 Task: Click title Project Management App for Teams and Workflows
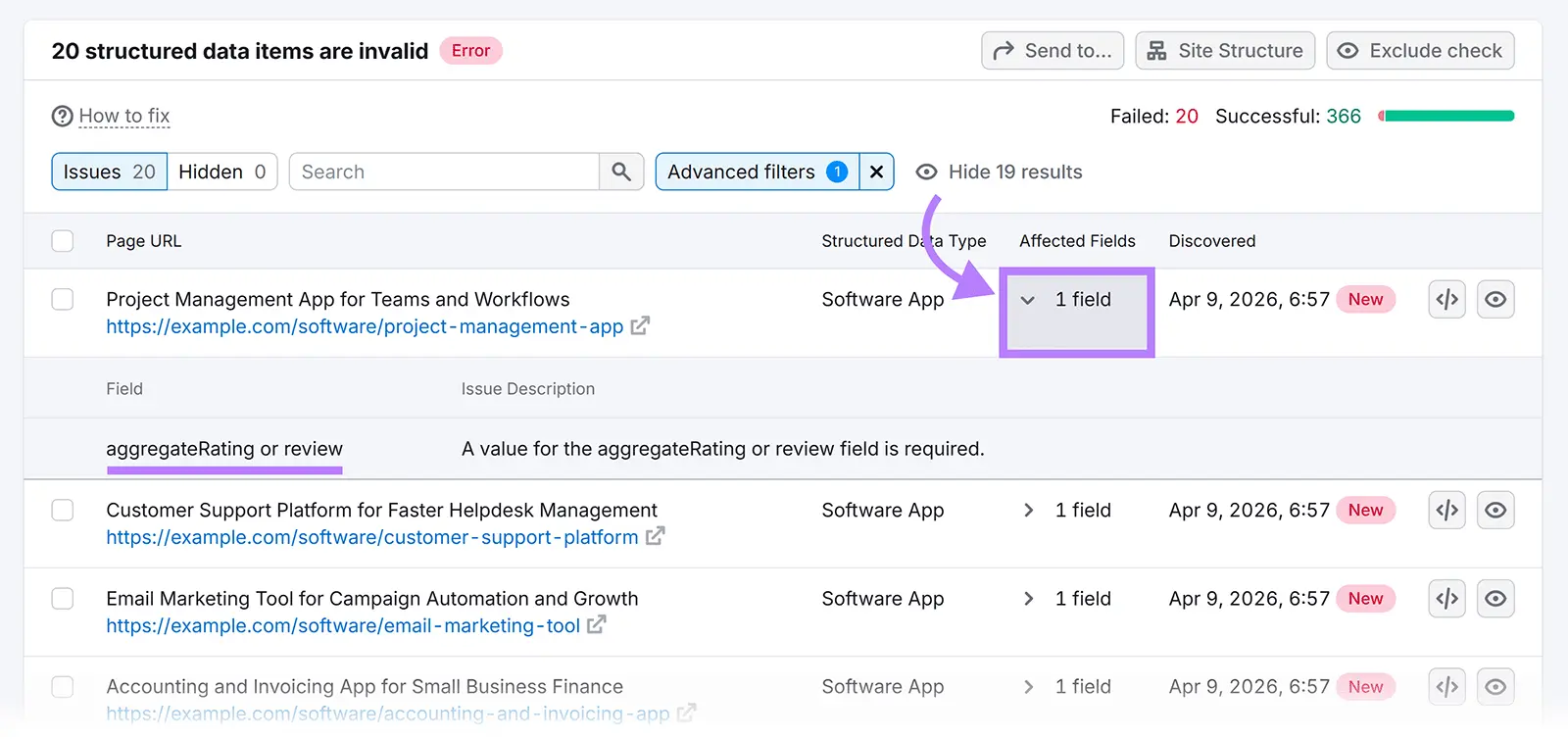pos(338,299)
